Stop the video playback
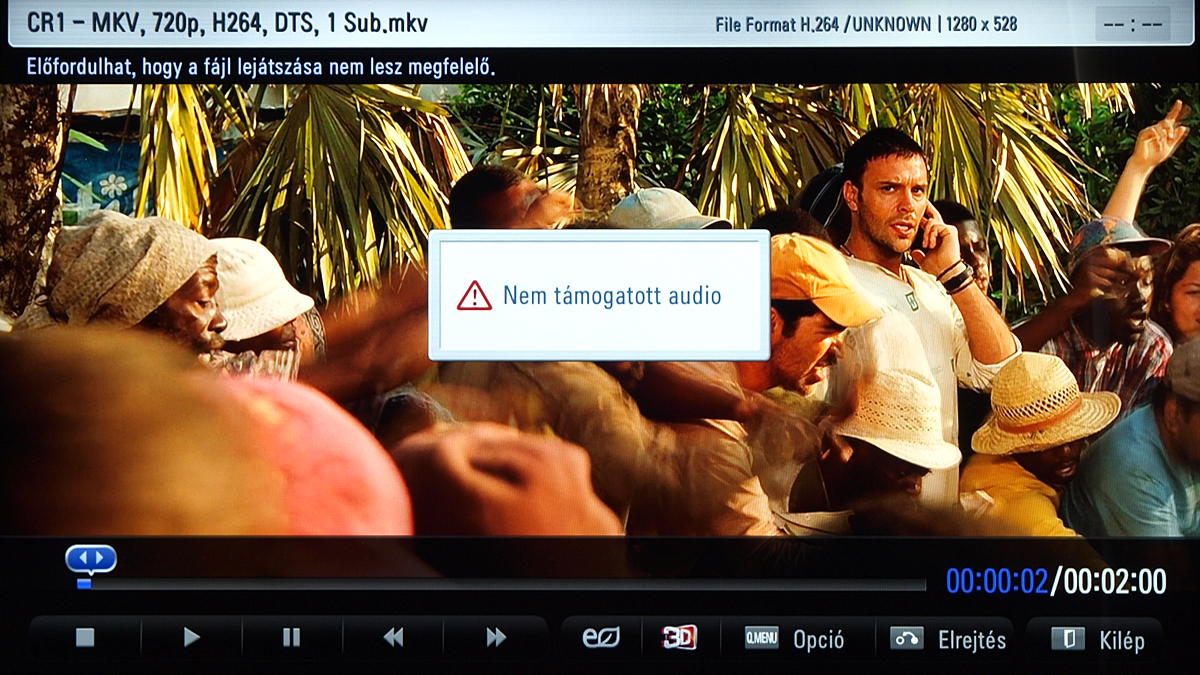This screenshot has height=675, width=1200. [85, 638]
